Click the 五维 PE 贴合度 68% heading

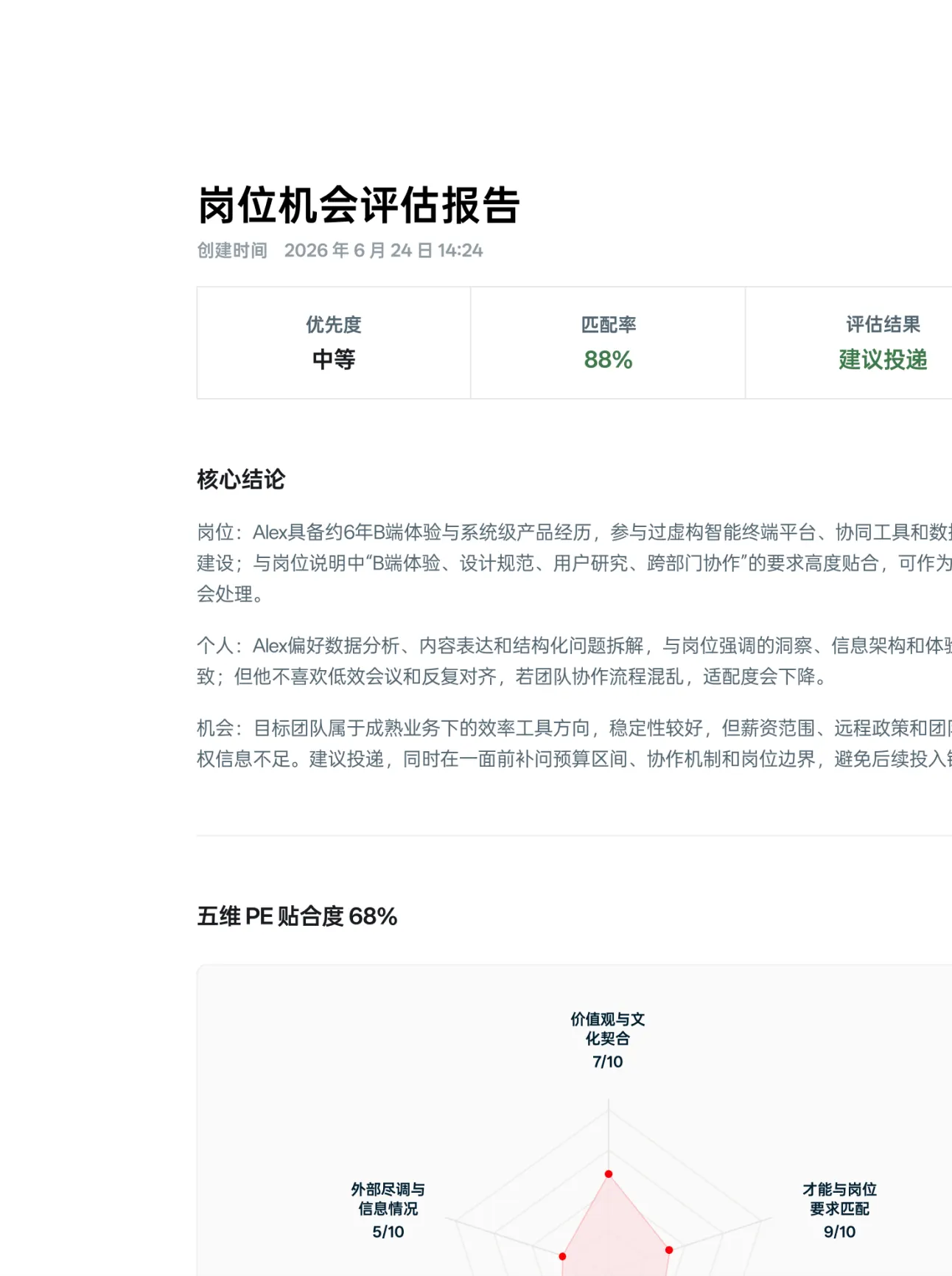pyautogui.click(x=297, y=916)
